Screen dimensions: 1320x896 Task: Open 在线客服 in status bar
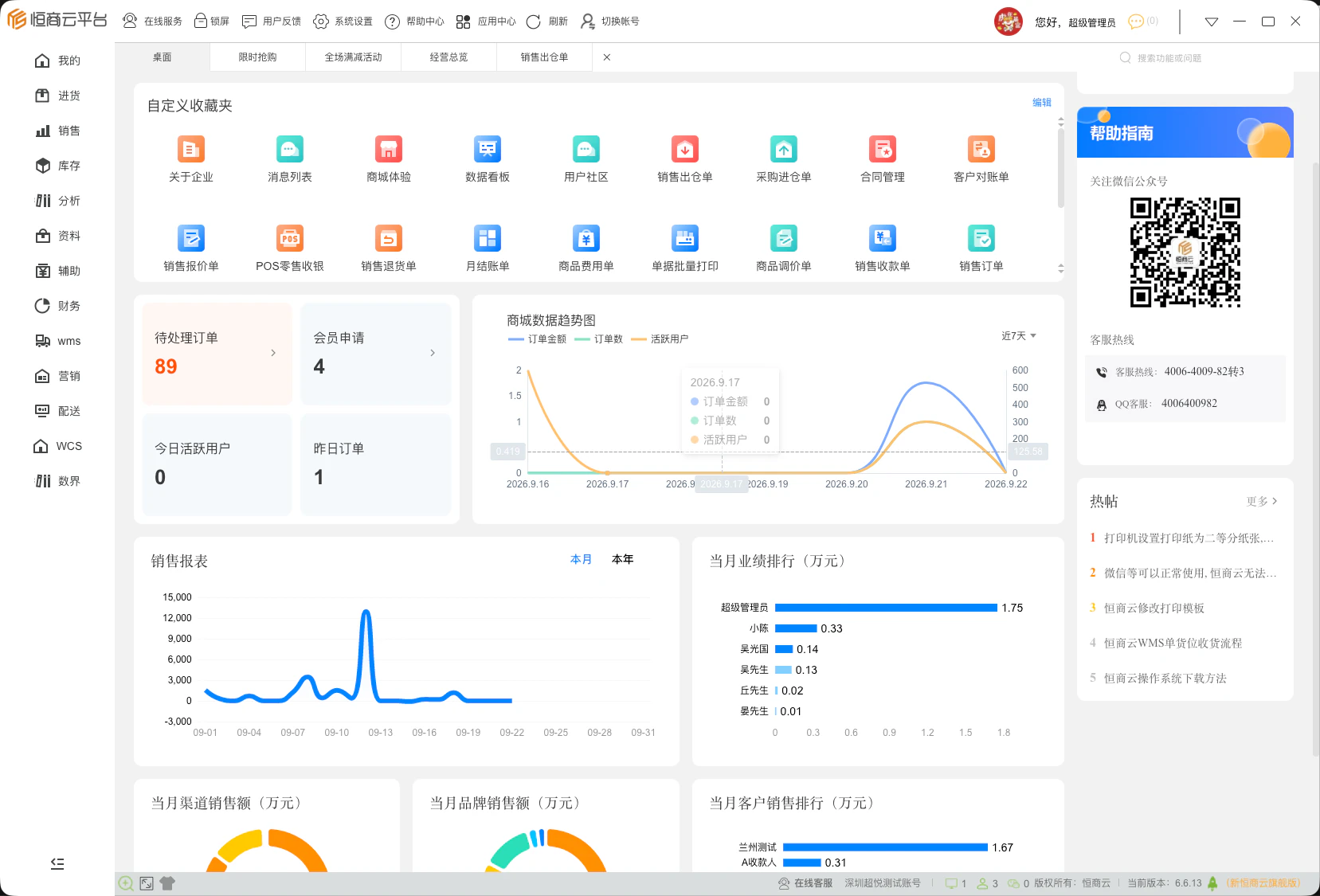coord(805,883)
